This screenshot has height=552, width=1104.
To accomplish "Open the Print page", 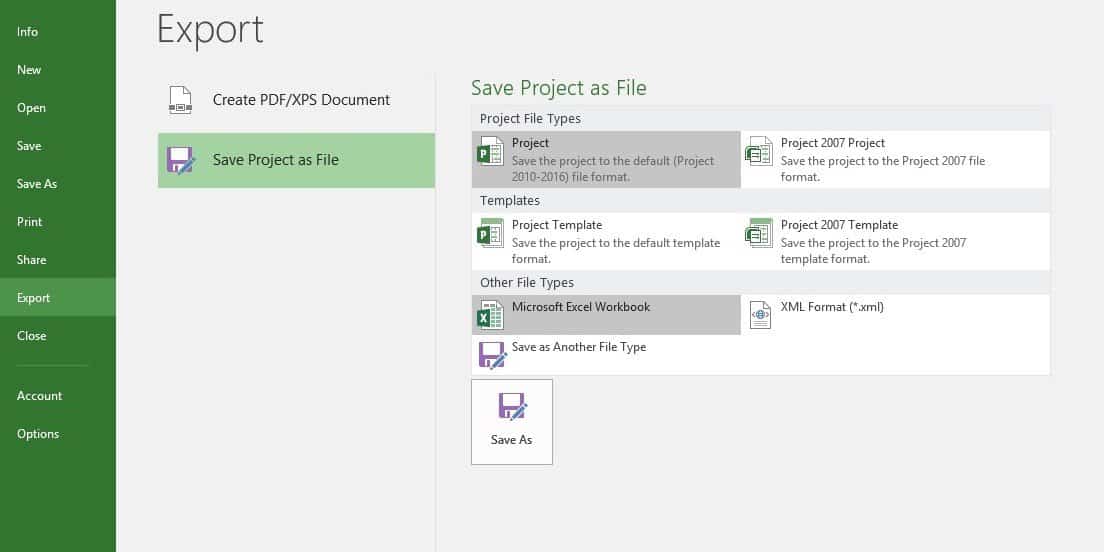I will 30,222.
